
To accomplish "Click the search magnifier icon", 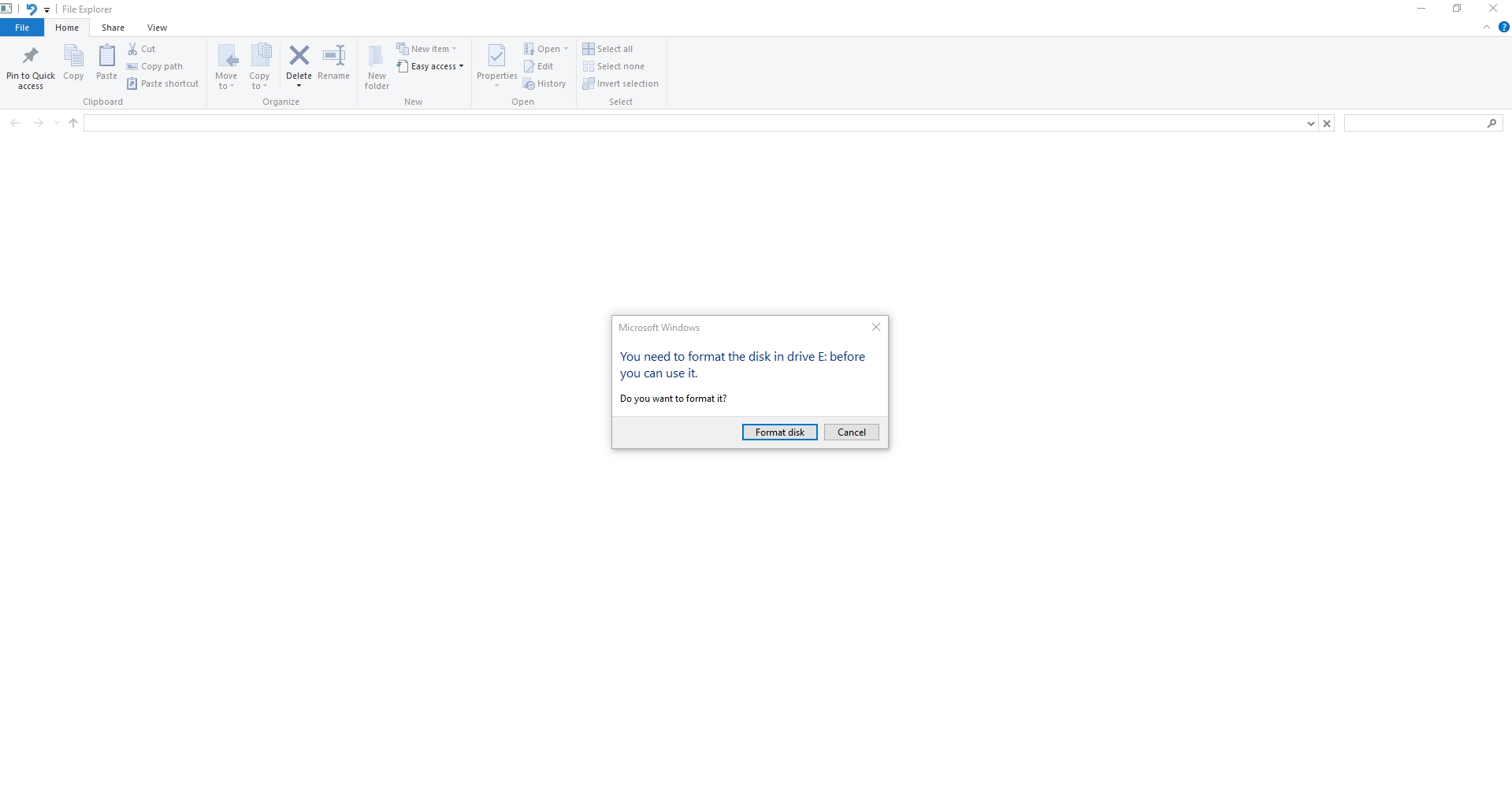I will coord(1492,123).
